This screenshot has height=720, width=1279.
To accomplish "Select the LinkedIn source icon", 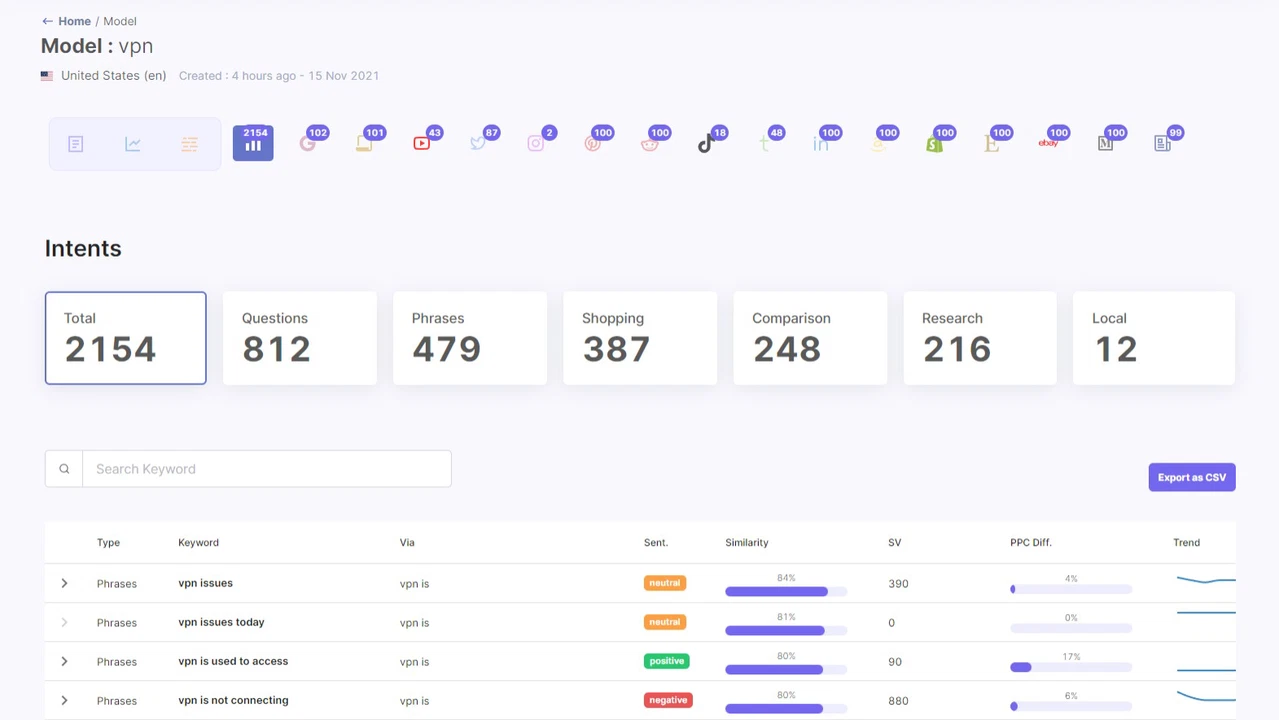I will 820,144.
